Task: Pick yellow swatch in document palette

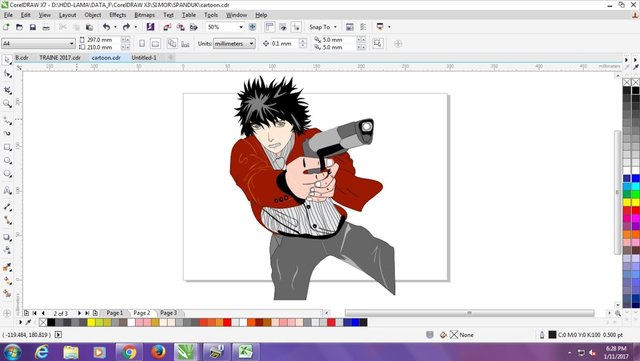Action: click(91, 323)
